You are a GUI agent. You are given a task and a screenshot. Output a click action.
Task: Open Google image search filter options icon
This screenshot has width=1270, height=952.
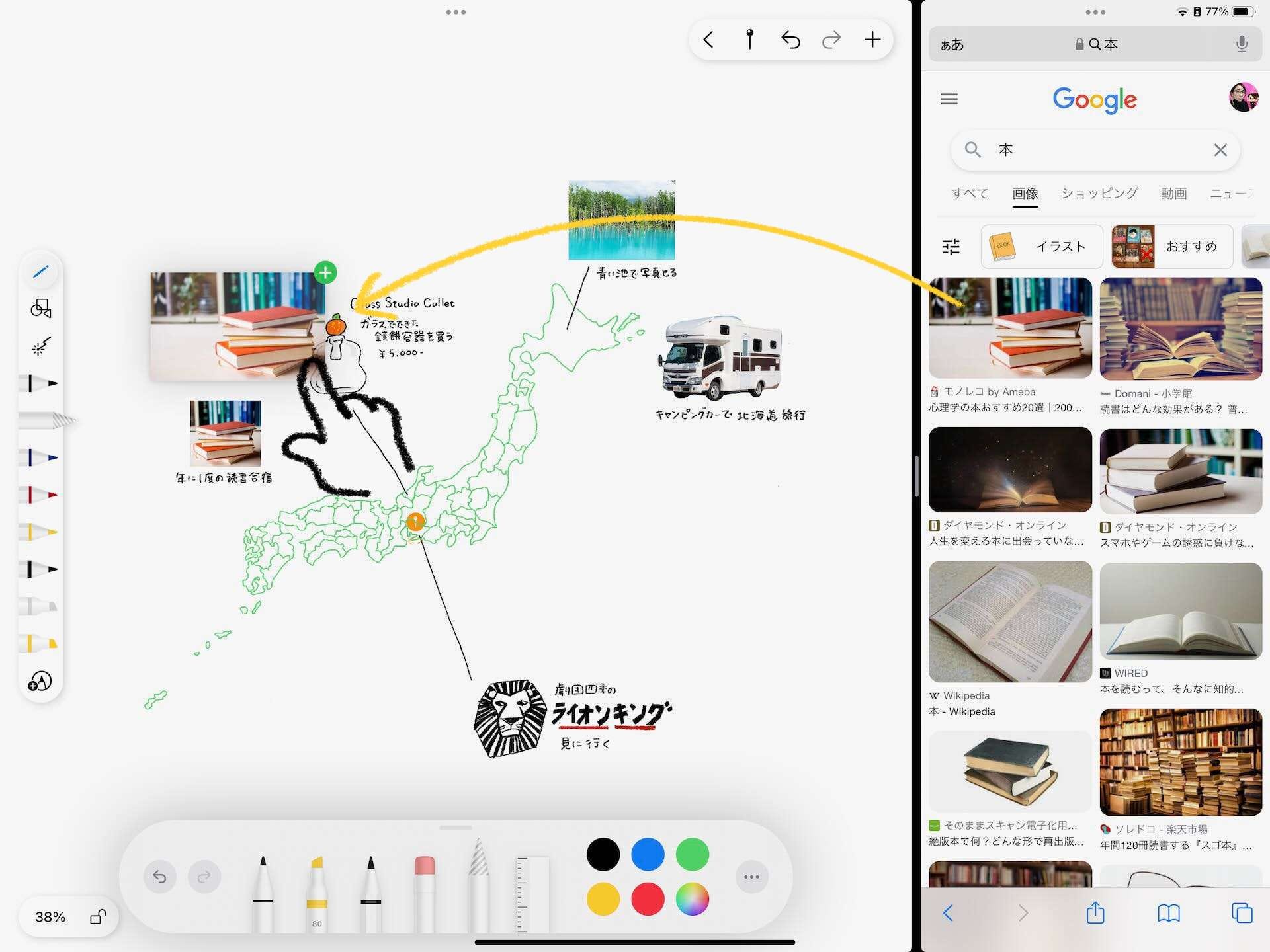(951, 247)
